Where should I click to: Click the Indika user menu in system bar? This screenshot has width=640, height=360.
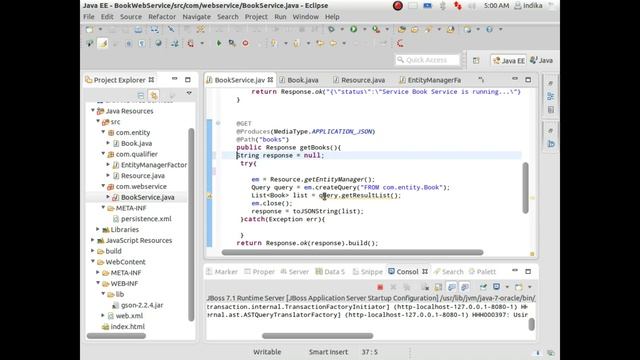[x=529, y=6]
